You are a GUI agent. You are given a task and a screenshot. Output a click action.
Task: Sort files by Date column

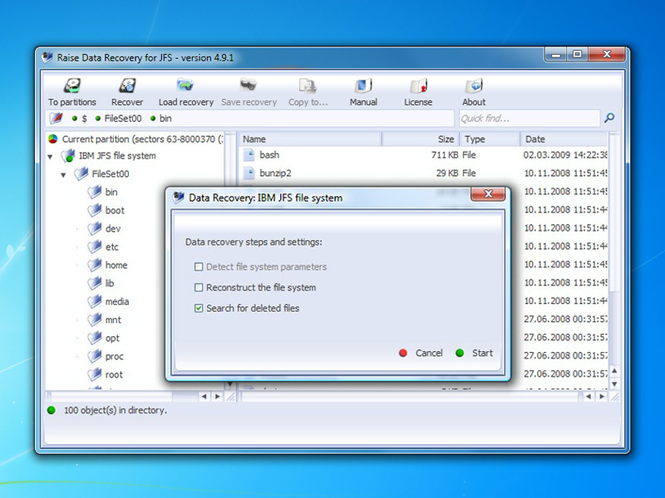(564, 139)
